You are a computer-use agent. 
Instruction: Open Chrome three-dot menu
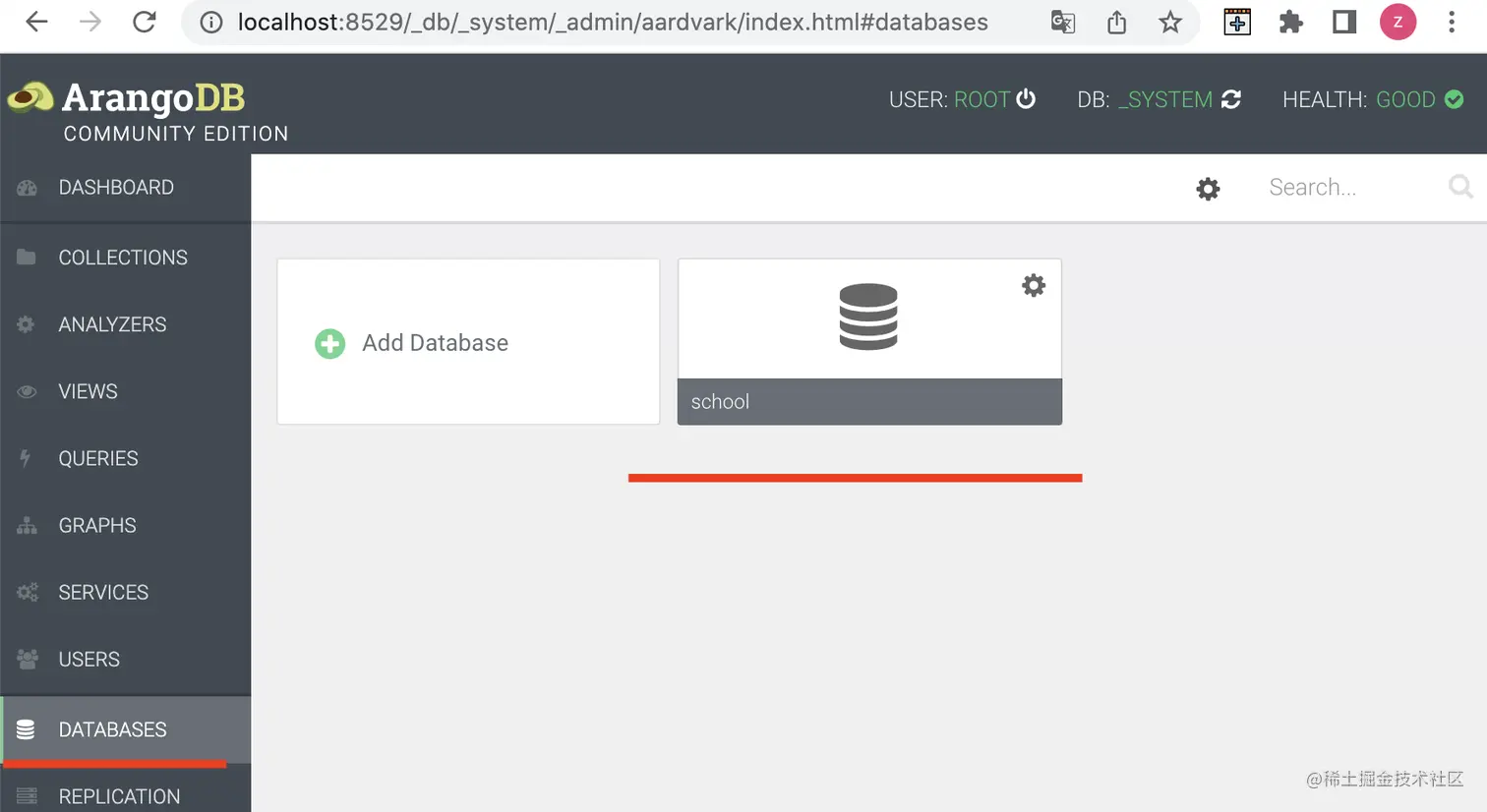pos(1452,22)
